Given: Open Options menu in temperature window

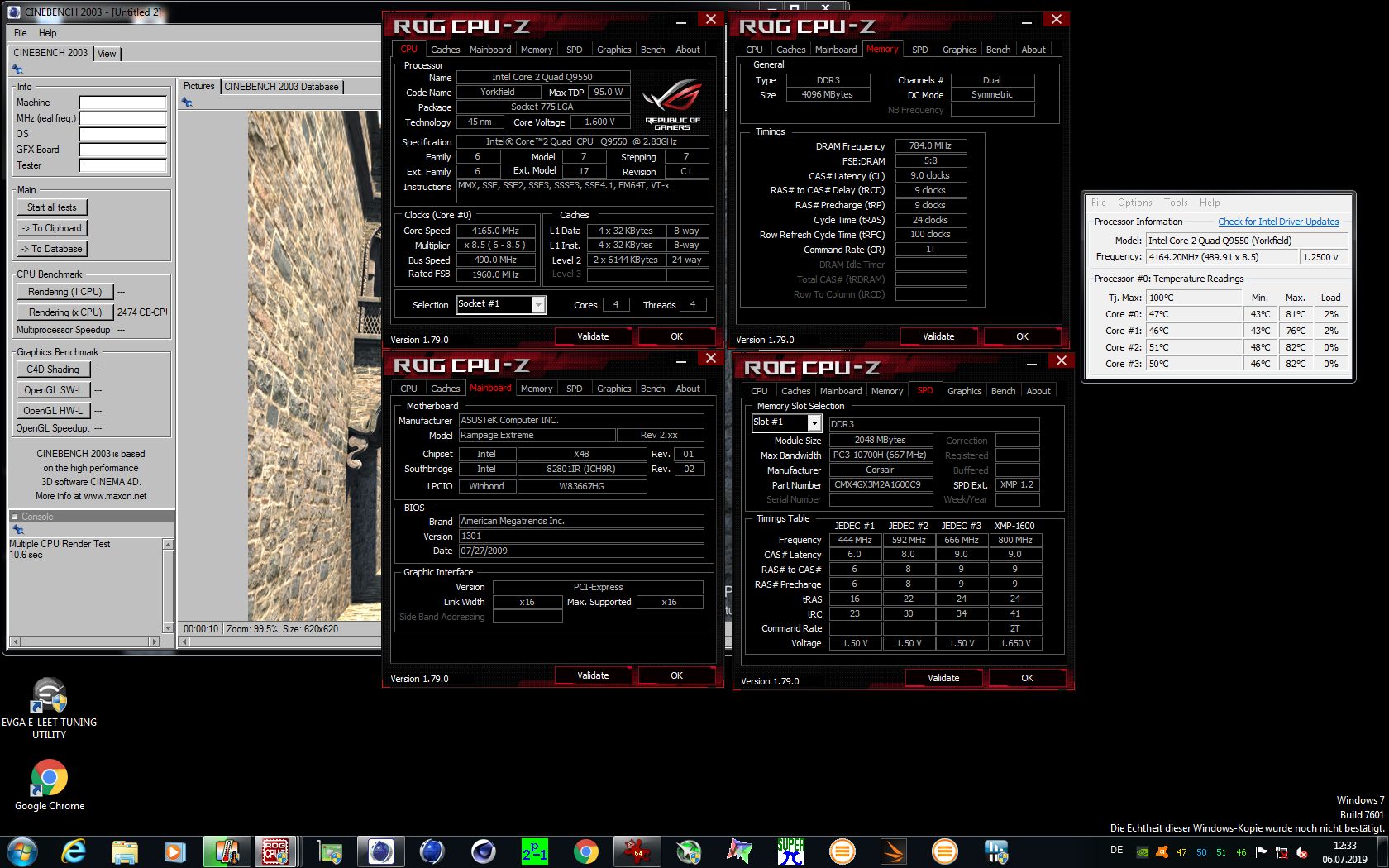Looking at the screenshot, I should click(1134, 203).
